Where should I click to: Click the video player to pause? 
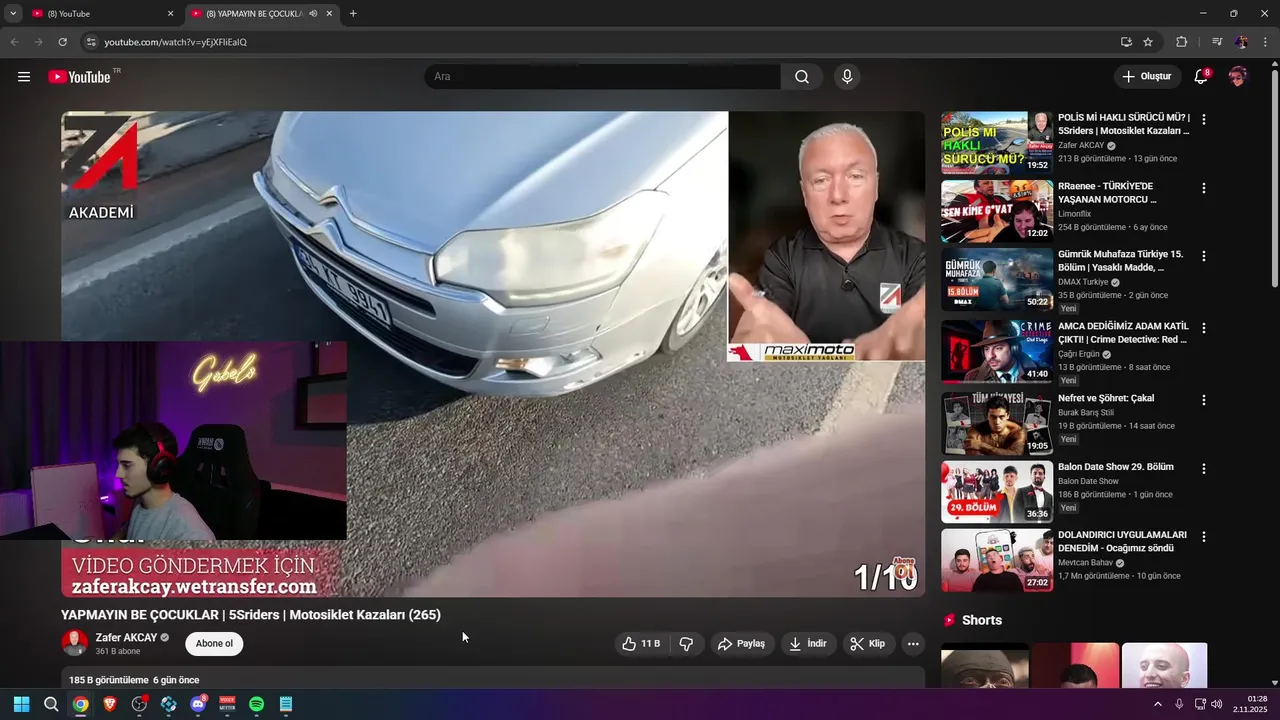click(x=493, y=354)
